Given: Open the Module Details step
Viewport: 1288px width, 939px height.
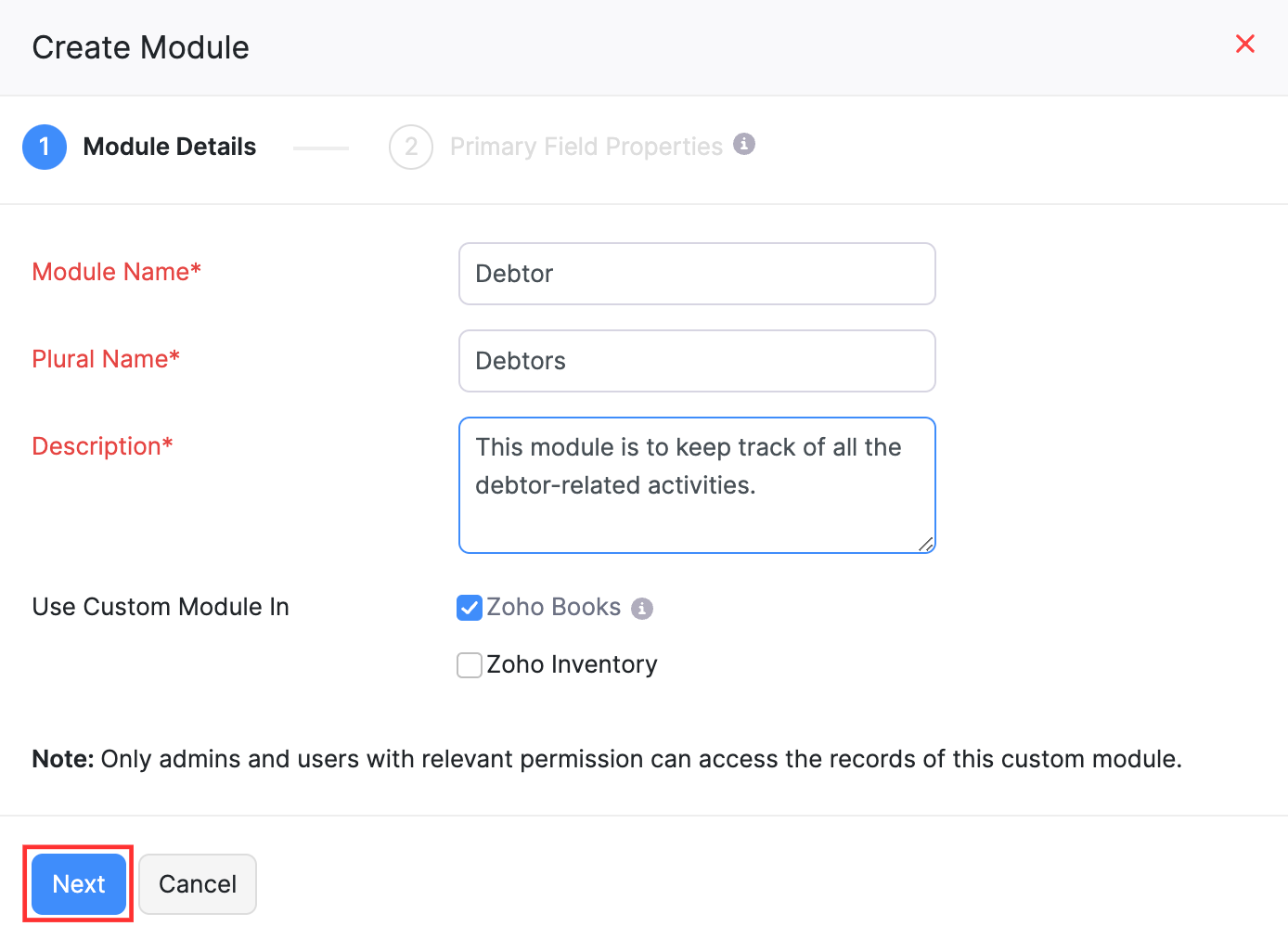Looking at the screenshot, I should pos(169,147).
